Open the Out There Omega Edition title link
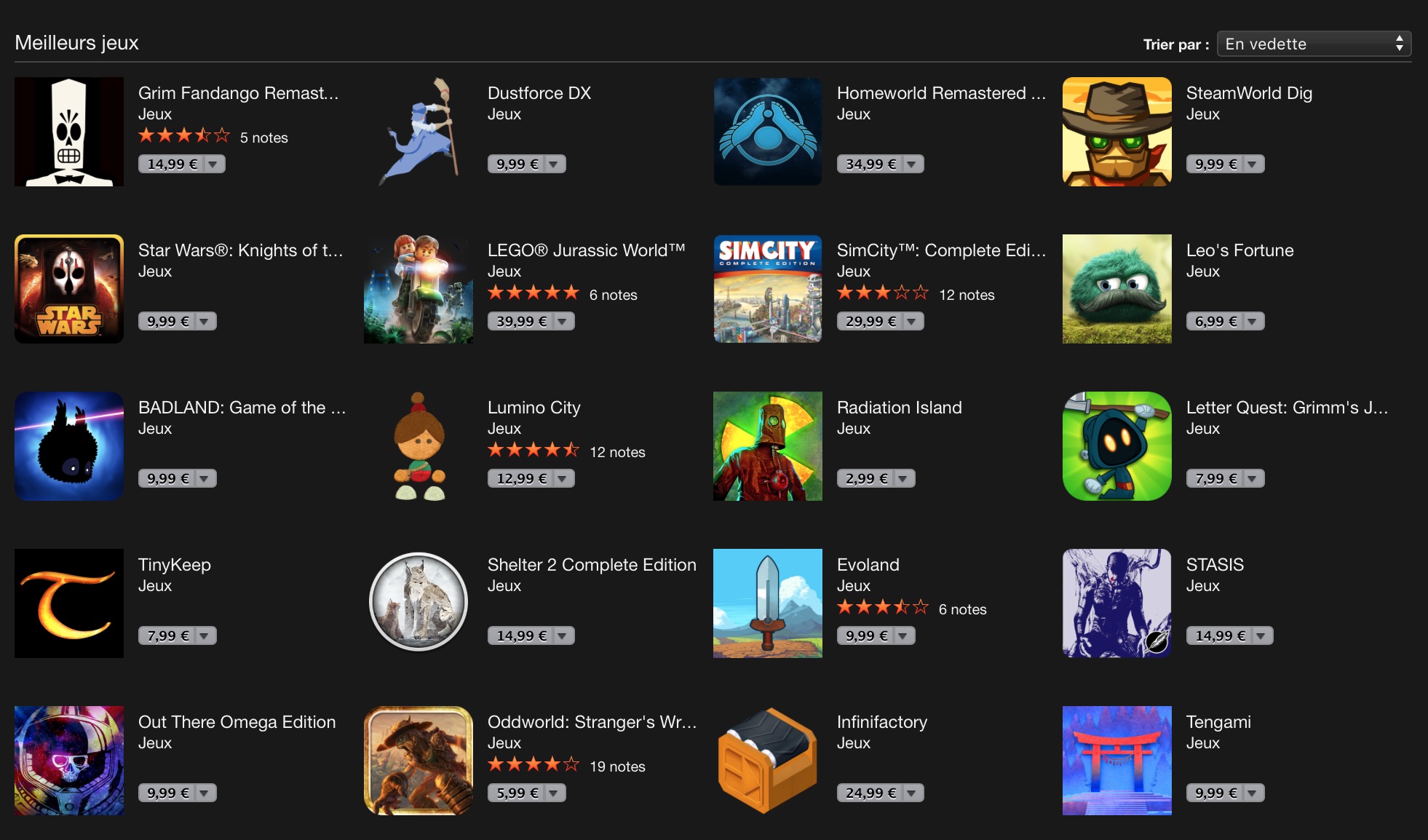Screen dimensions: 1428x840 237,722
